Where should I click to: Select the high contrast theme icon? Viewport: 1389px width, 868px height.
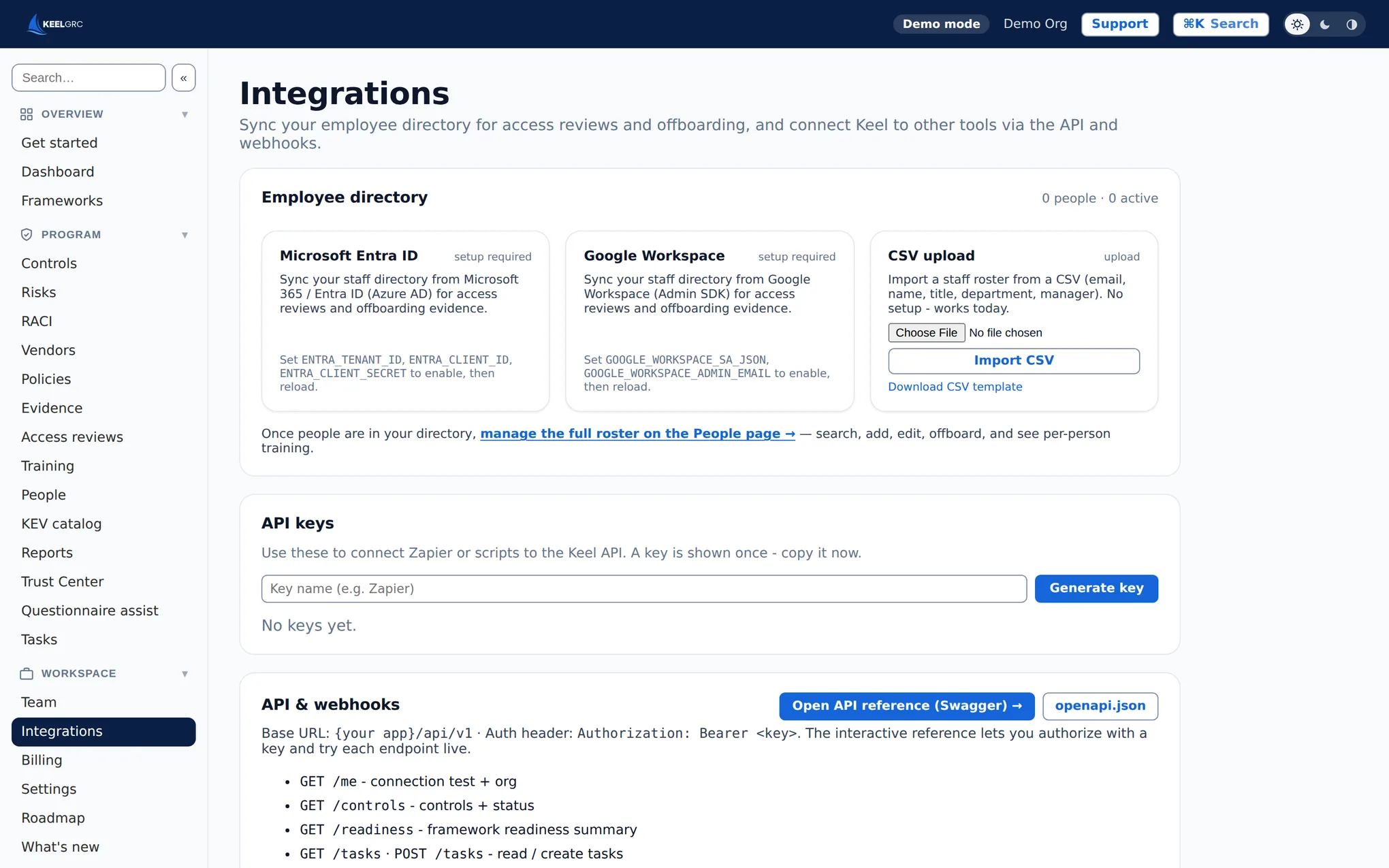pyautogui.click(x=1352, y=25)
